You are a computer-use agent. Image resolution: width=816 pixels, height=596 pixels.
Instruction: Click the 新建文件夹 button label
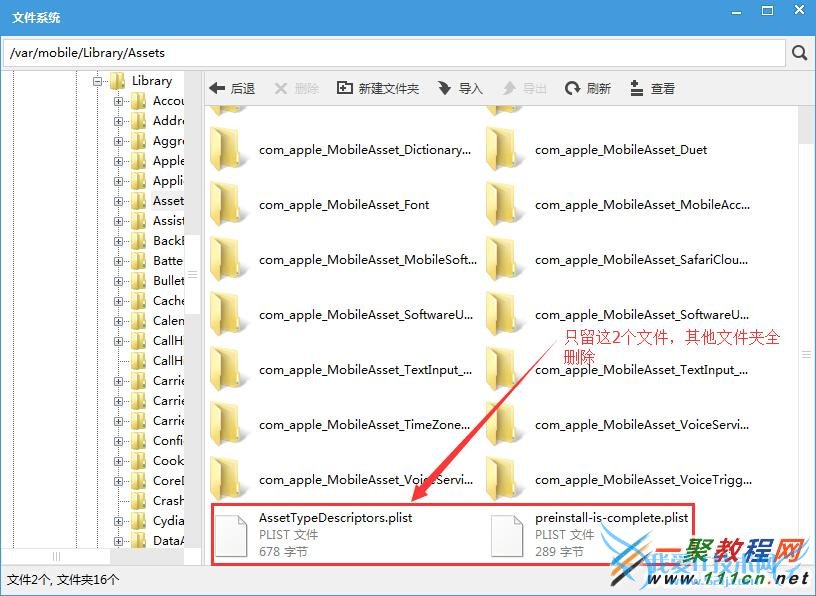click(388, 88)
